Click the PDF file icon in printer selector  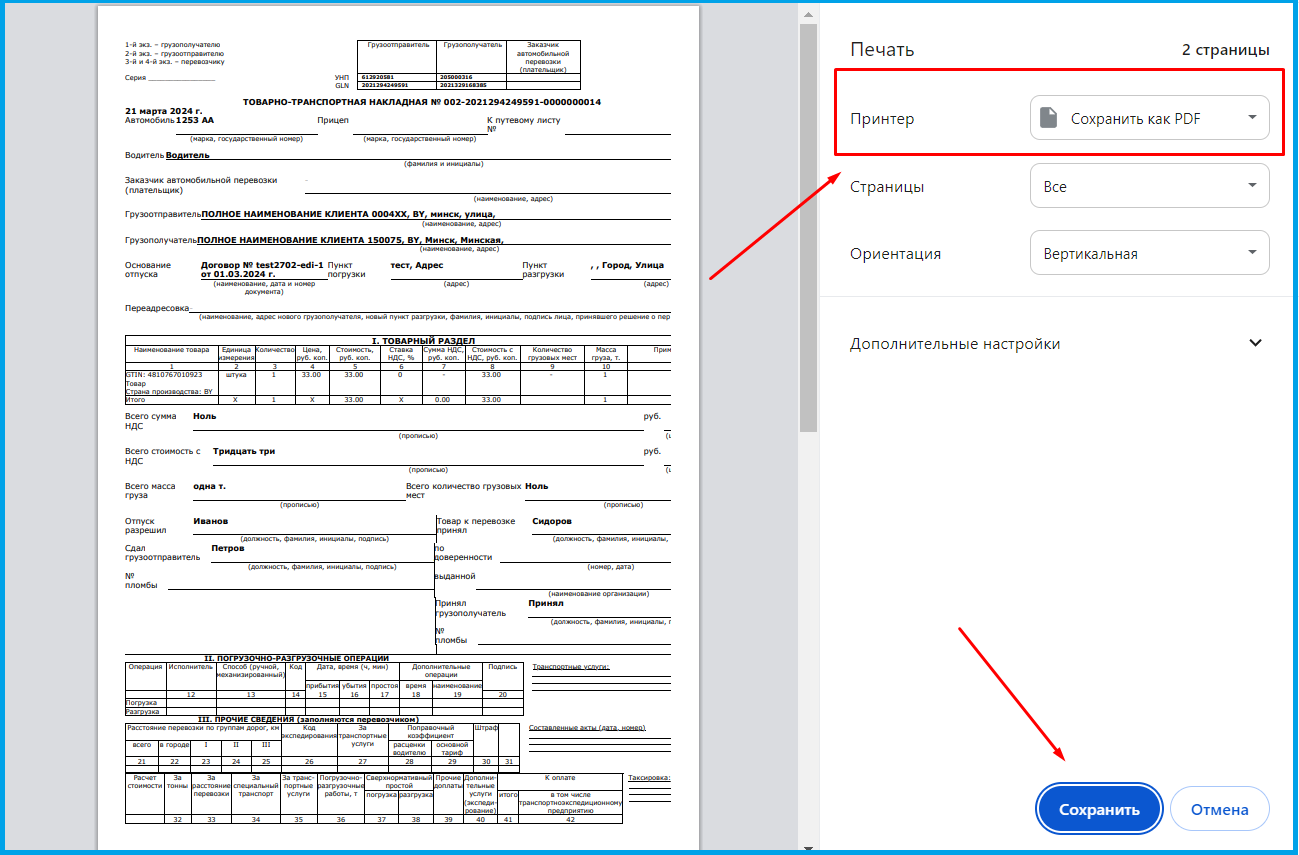1048,118
